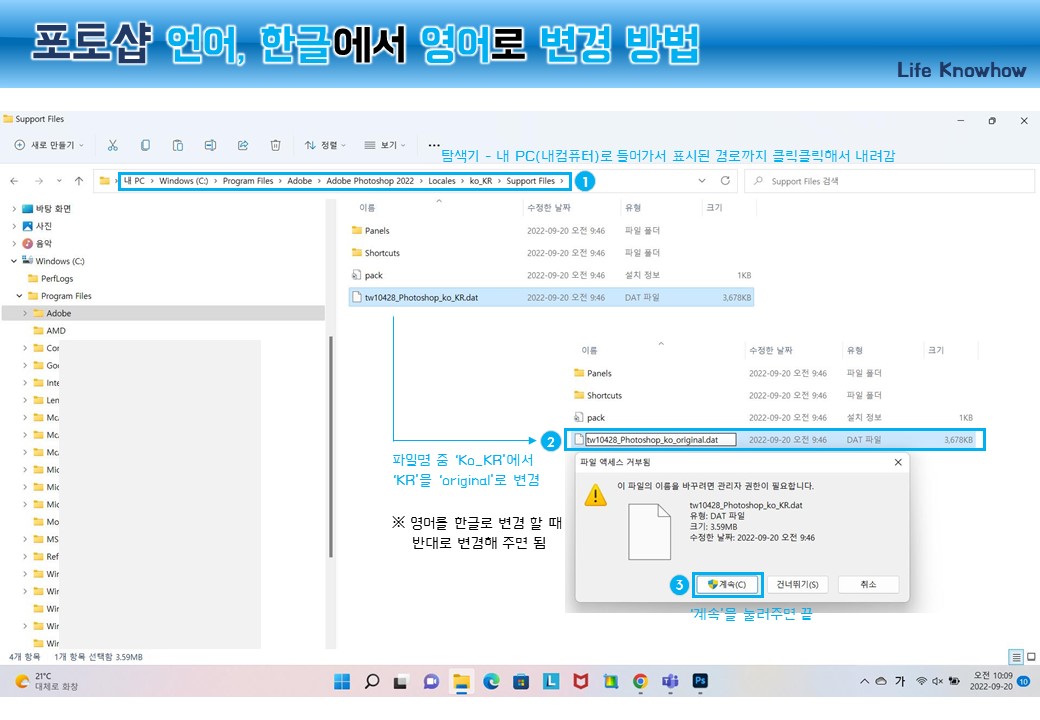Click the volume icon in system tray
The height and width of the screenshot is (720, 1040).
(x=937, y=681)
